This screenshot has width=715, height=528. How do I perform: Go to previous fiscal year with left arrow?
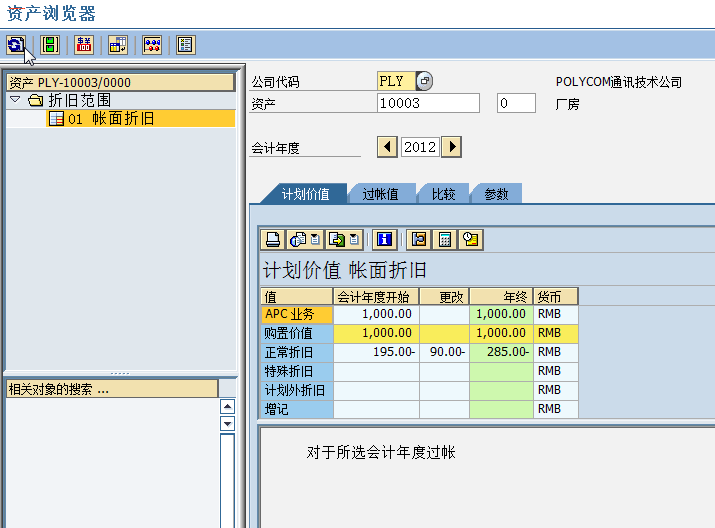coord(388,147)
